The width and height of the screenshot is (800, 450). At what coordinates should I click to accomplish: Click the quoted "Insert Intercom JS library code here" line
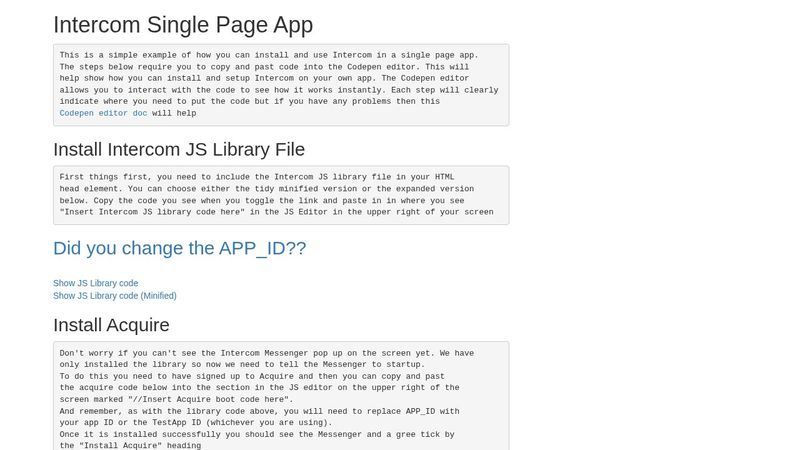click(276, 212)
